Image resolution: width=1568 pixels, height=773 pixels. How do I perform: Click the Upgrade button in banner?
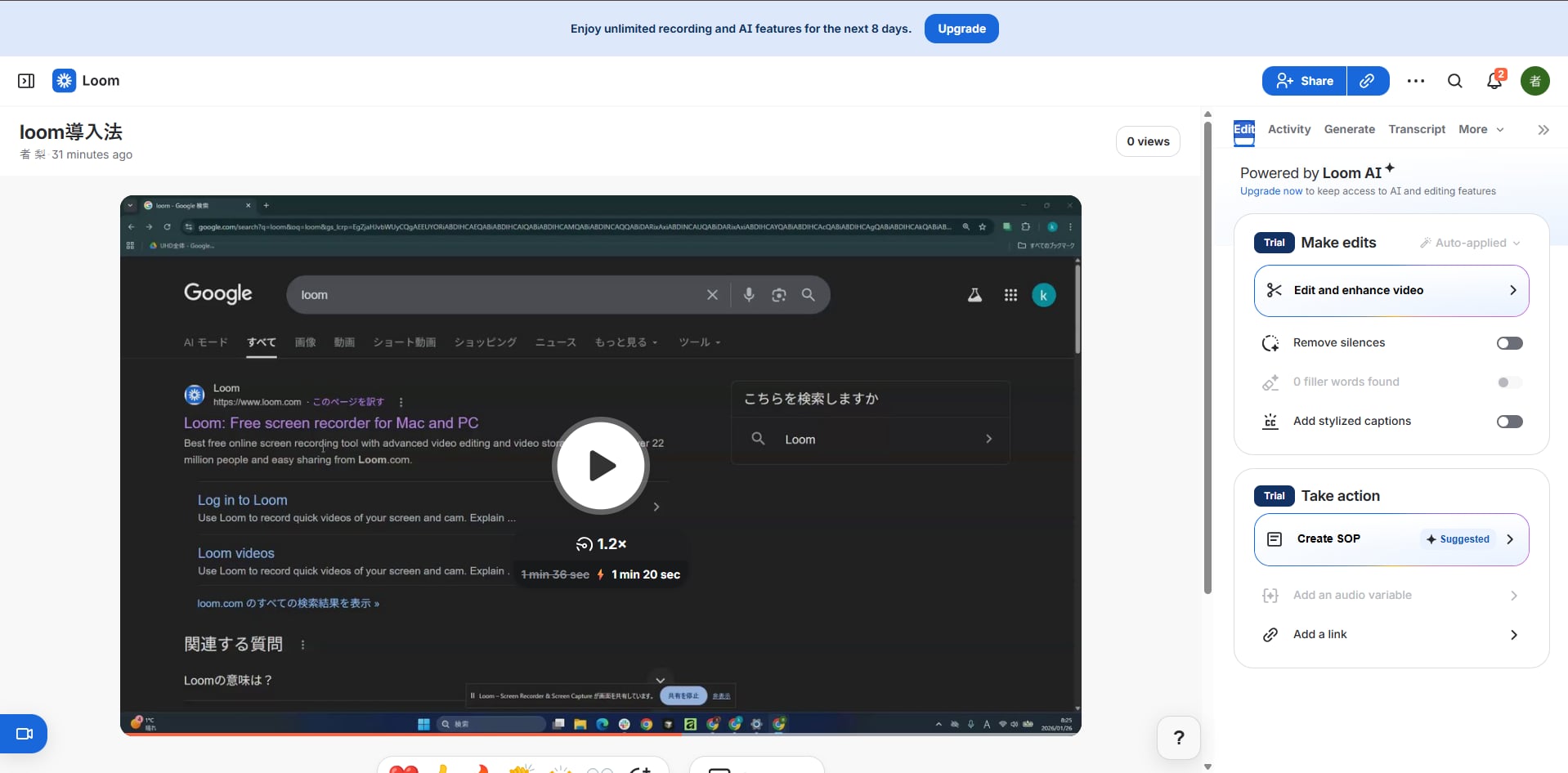(961, 29)
